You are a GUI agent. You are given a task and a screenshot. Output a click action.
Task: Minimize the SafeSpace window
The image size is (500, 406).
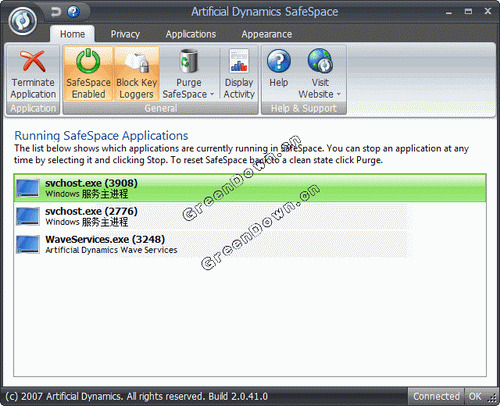(449, 12)
